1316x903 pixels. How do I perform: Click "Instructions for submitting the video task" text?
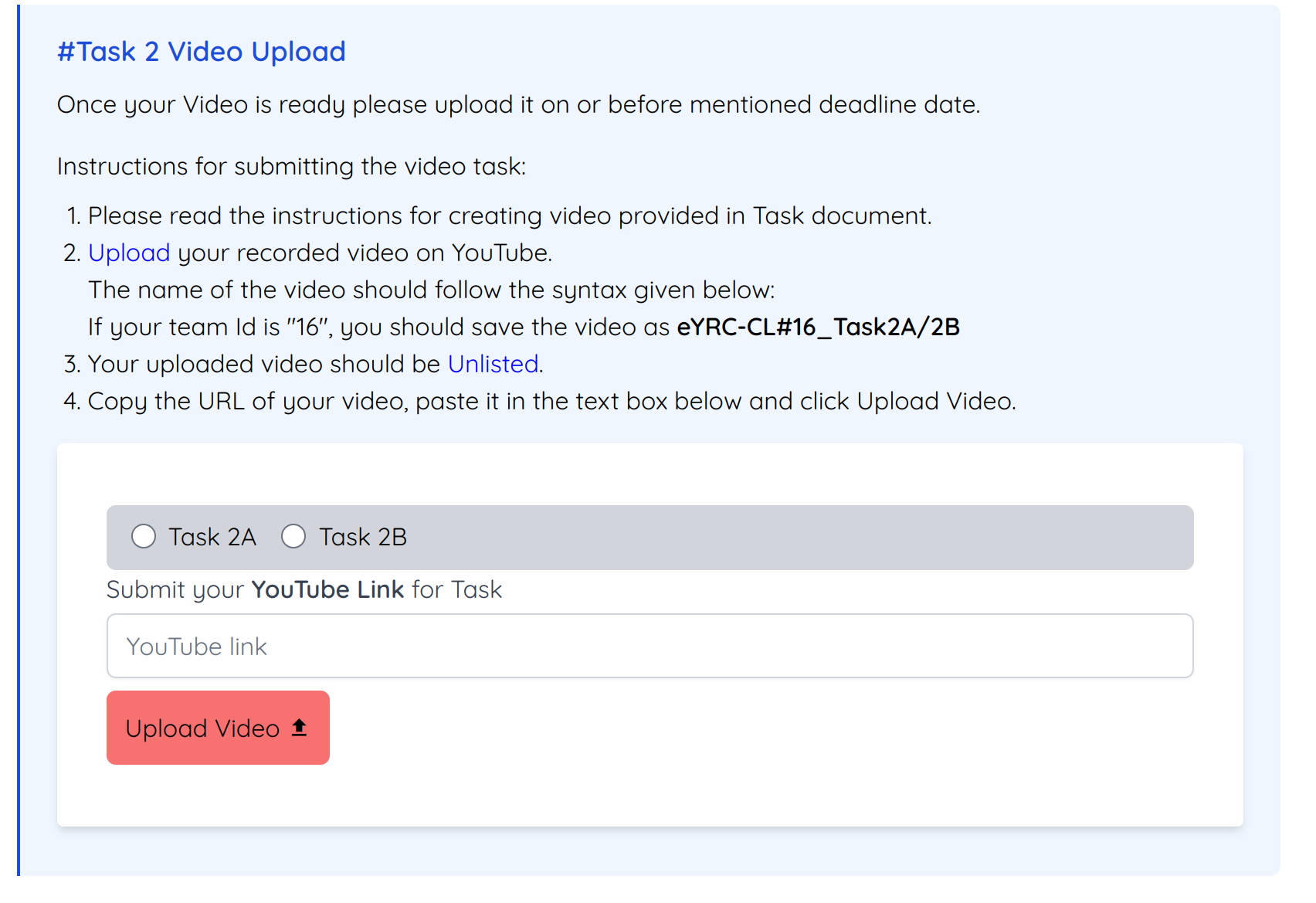[x=291, y=166]
